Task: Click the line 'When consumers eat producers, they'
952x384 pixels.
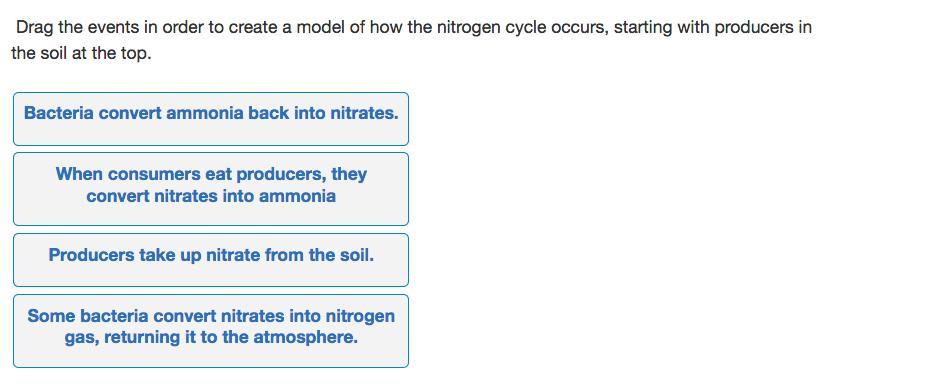Action: [211, 174]
